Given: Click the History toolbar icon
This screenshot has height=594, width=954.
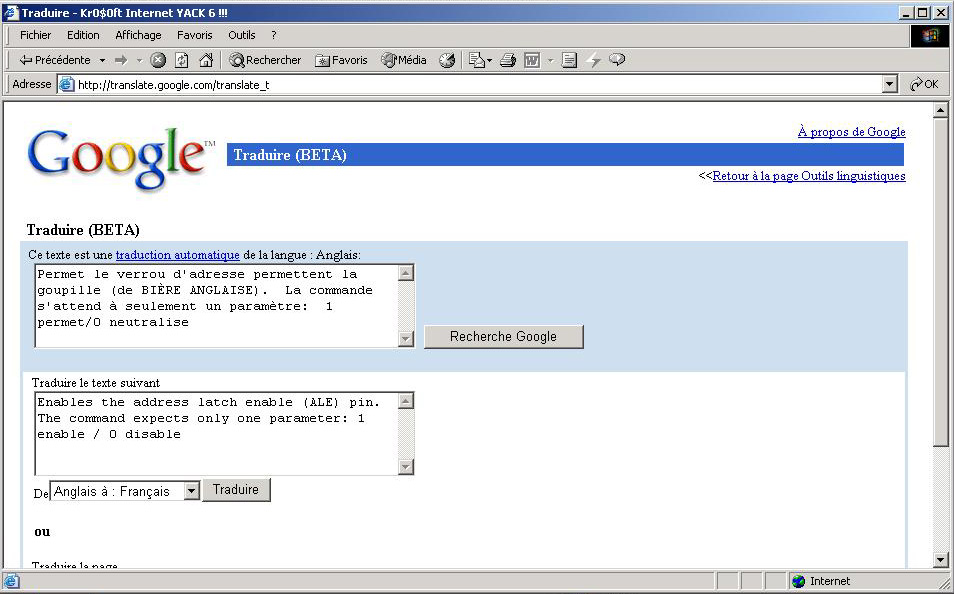Looking at the screenshot, I should point(447,60).
